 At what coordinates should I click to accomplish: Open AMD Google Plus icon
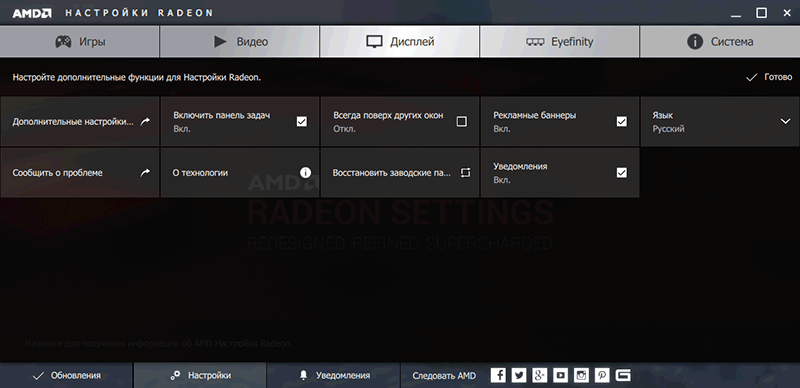click(x=540, y=376)
